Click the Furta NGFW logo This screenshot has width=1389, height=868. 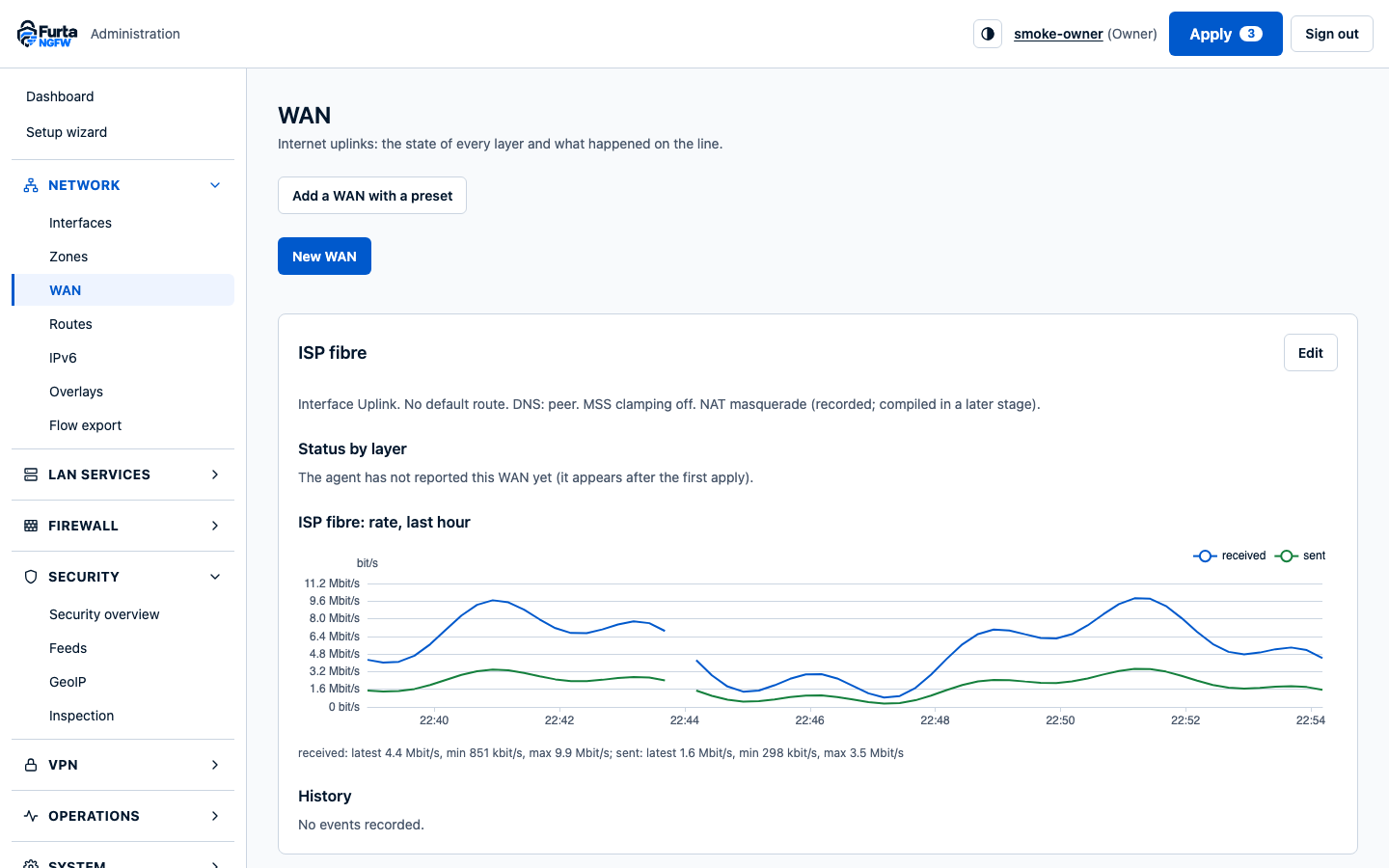[47, 34]
